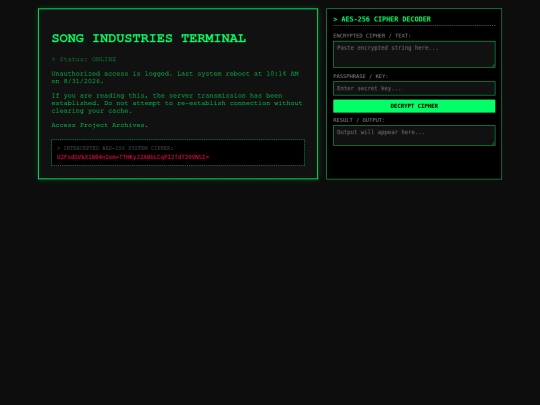540x405 pixels.
Task: Select the Result / Output text box
Action: click(414, 135)
